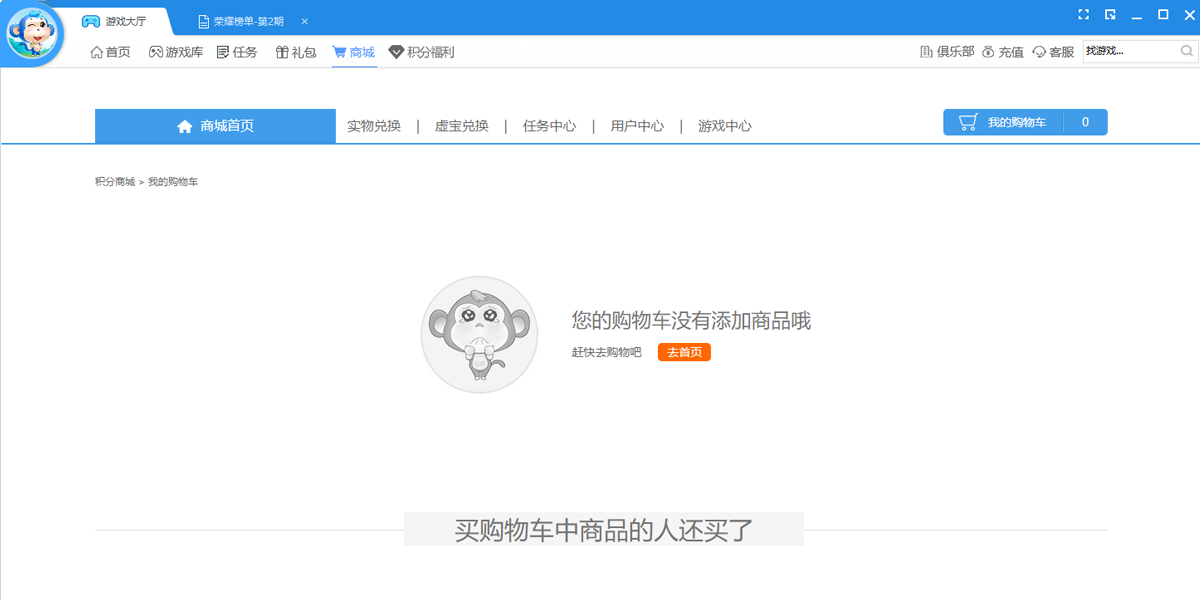The image size is (1200, 600).
Task: Click the orange 去首页 button
Action: 684,352
